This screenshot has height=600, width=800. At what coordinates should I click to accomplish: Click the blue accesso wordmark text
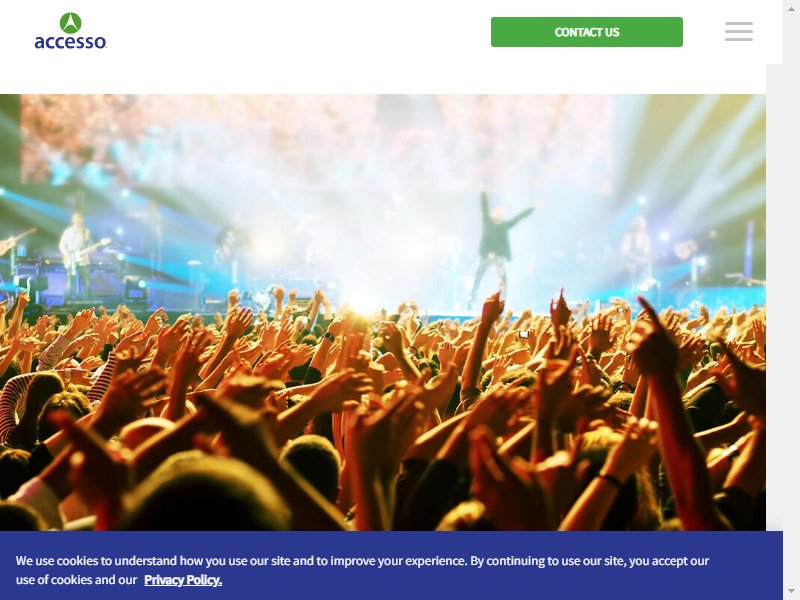[70, 42]
